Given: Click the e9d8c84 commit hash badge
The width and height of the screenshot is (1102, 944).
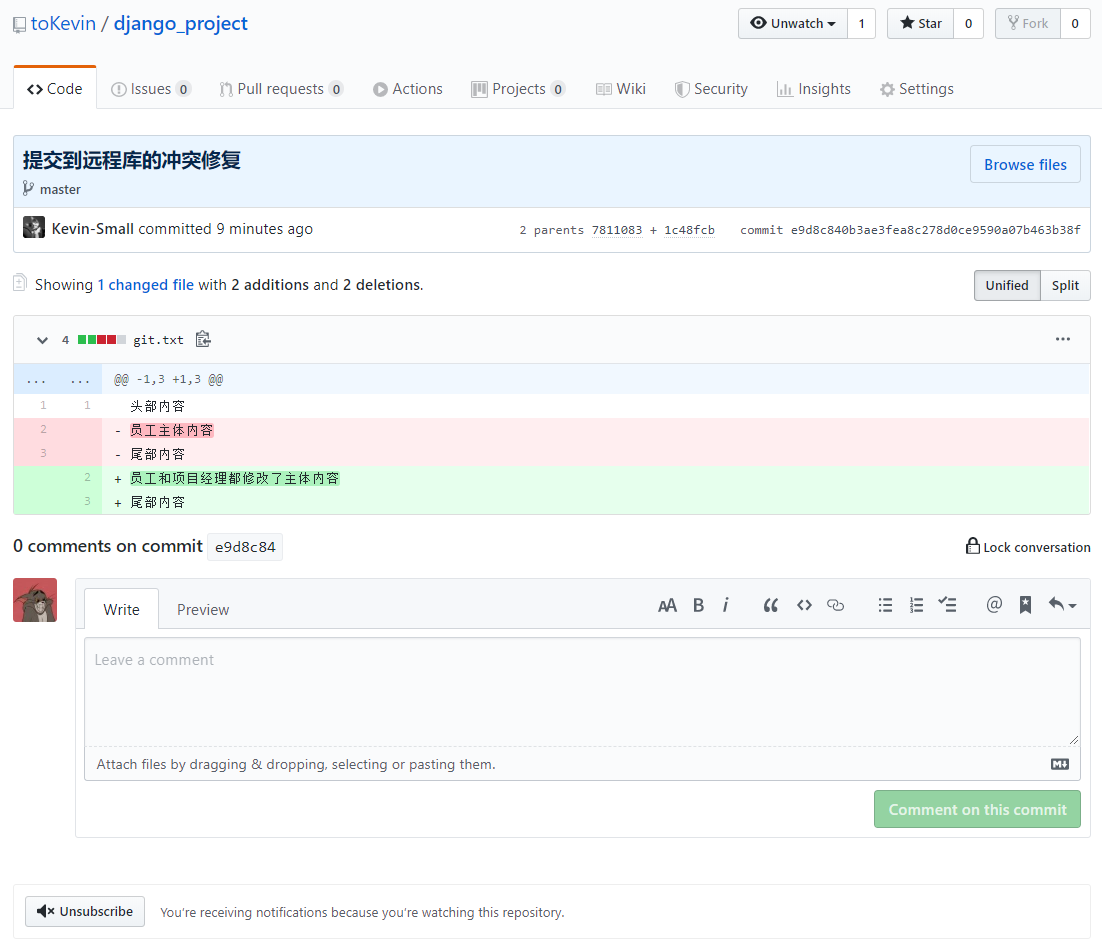Looking at the screenshot, I should point(245,547).
